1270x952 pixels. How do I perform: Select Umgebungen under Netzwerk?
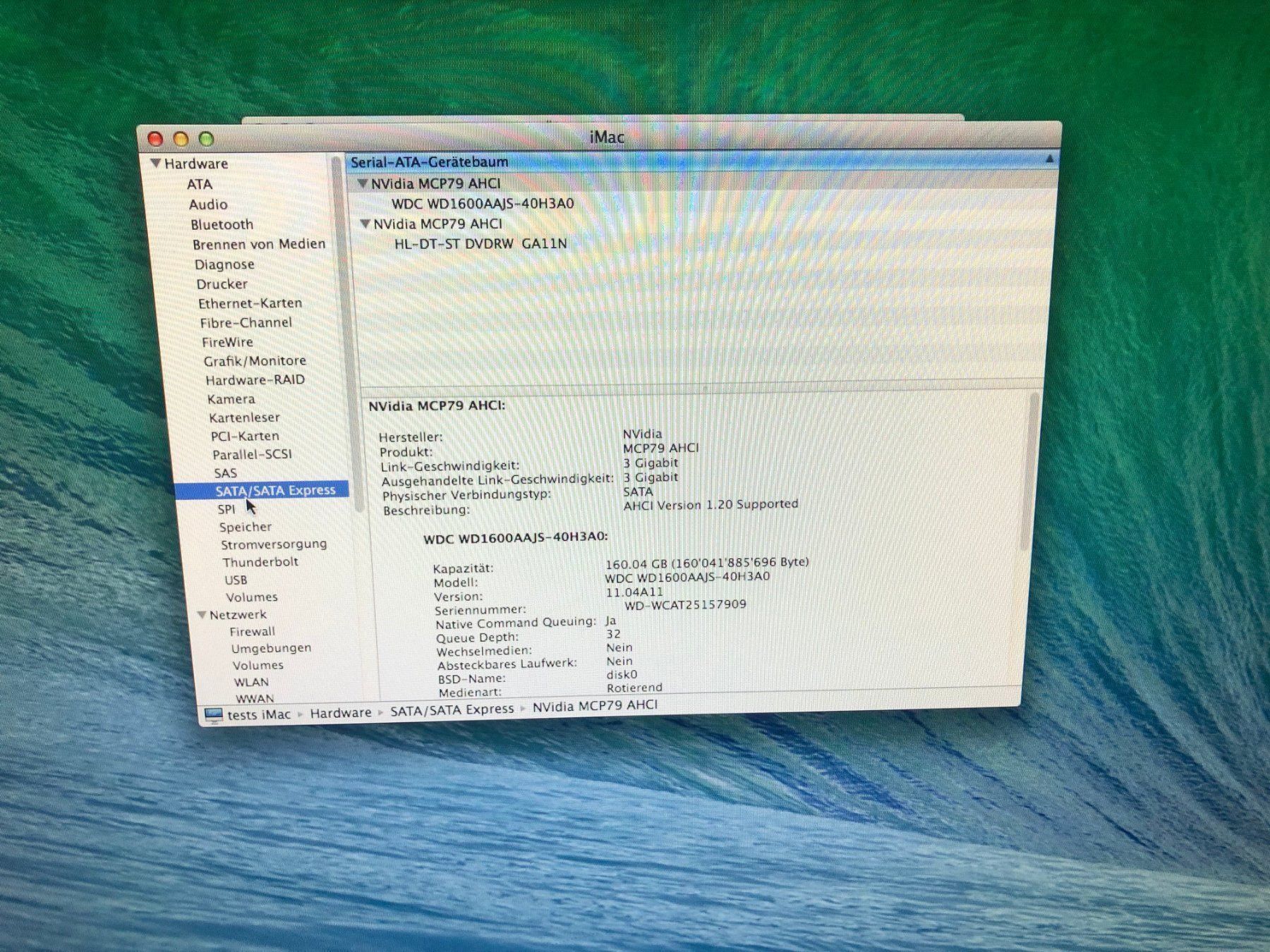(271, 648)
